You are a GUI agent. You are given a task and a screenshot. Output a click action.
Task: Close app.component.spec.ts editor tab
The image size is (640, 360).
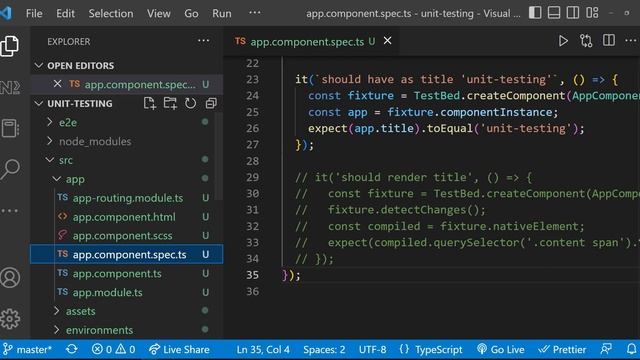coord(387,41)
